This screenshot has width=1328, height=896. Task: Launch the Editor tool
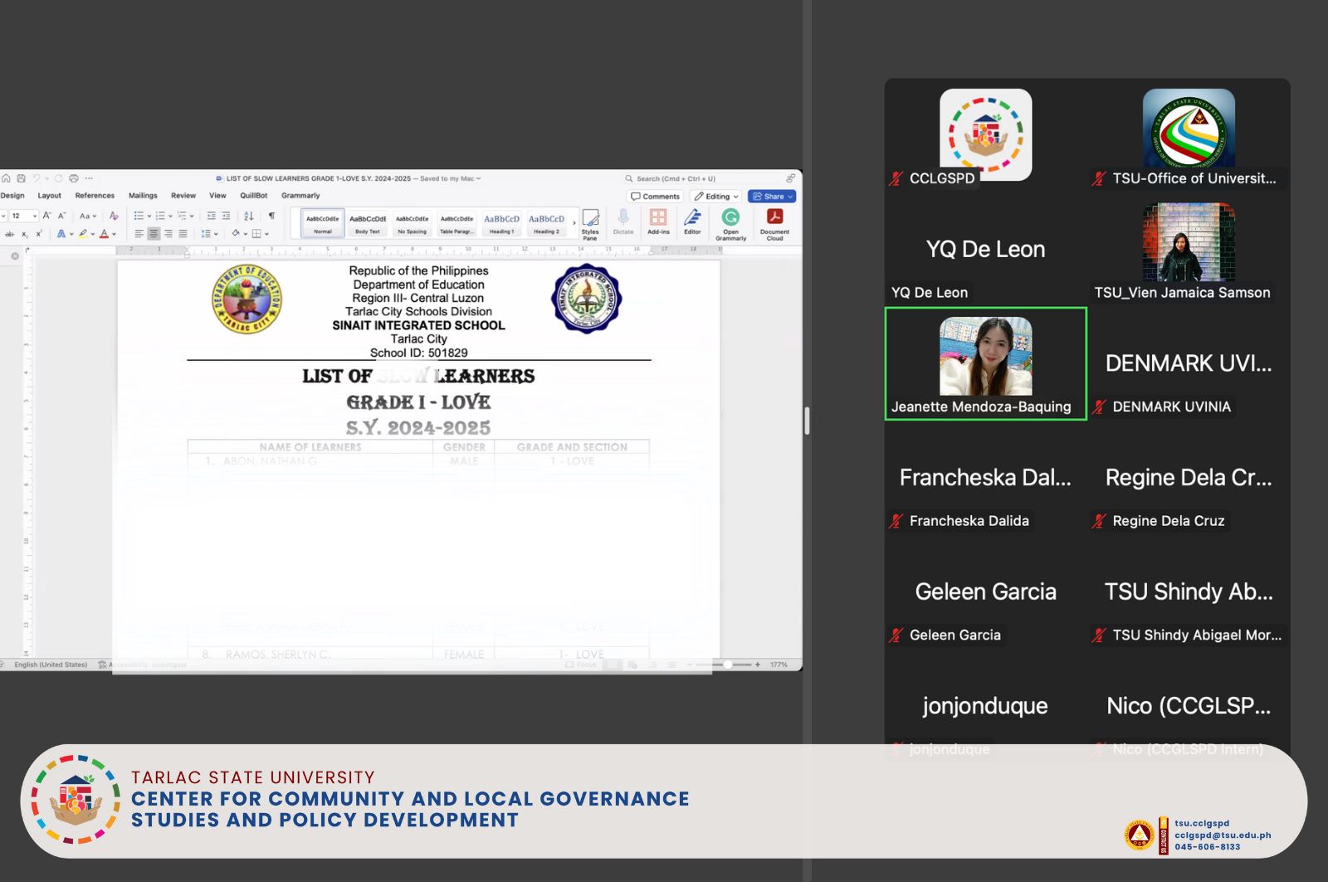[x=692, y=222]
